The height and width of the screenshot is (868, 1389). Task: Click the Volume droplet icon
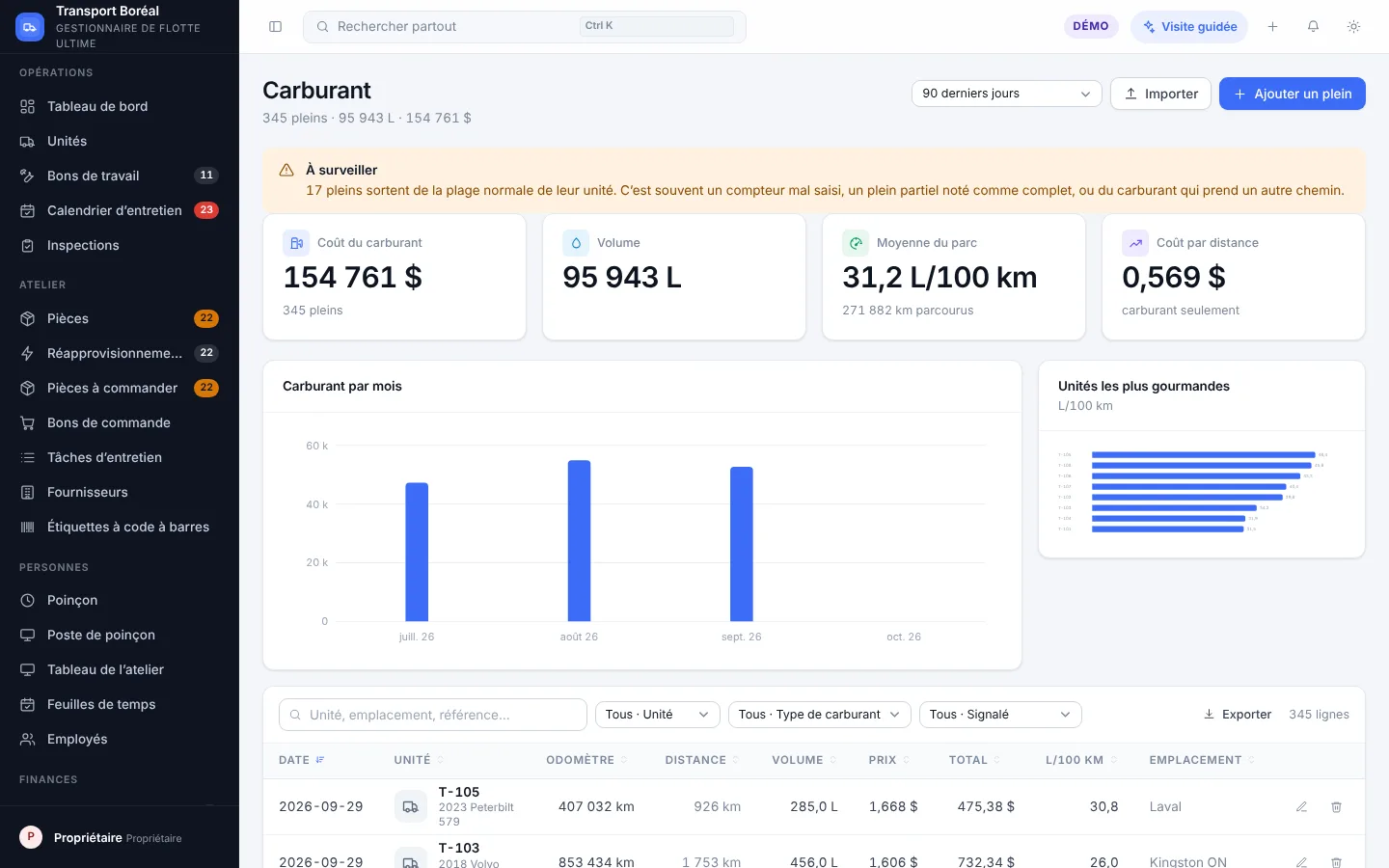576,243
